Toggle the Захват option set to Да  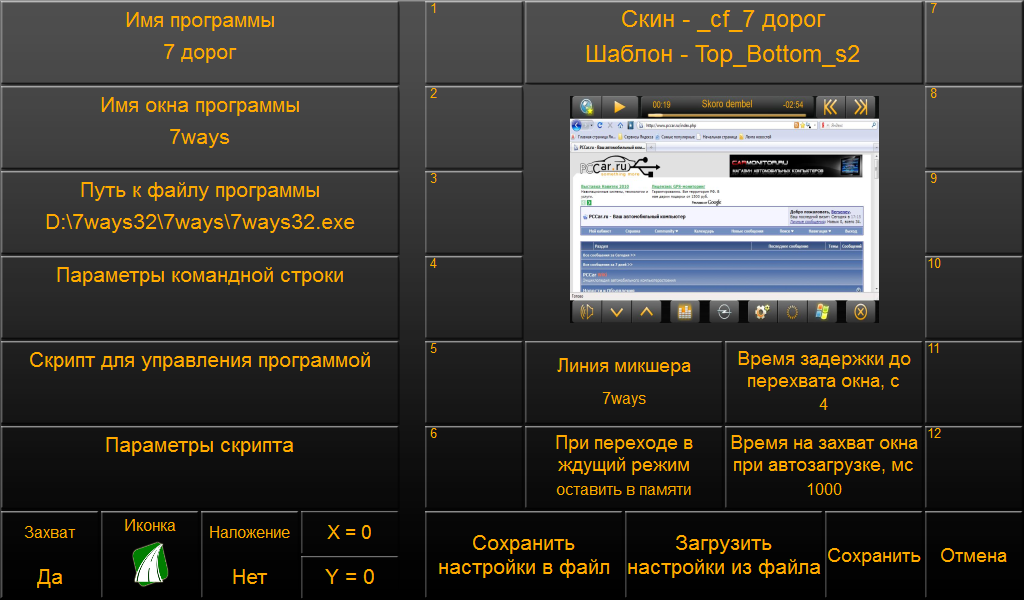50,555
